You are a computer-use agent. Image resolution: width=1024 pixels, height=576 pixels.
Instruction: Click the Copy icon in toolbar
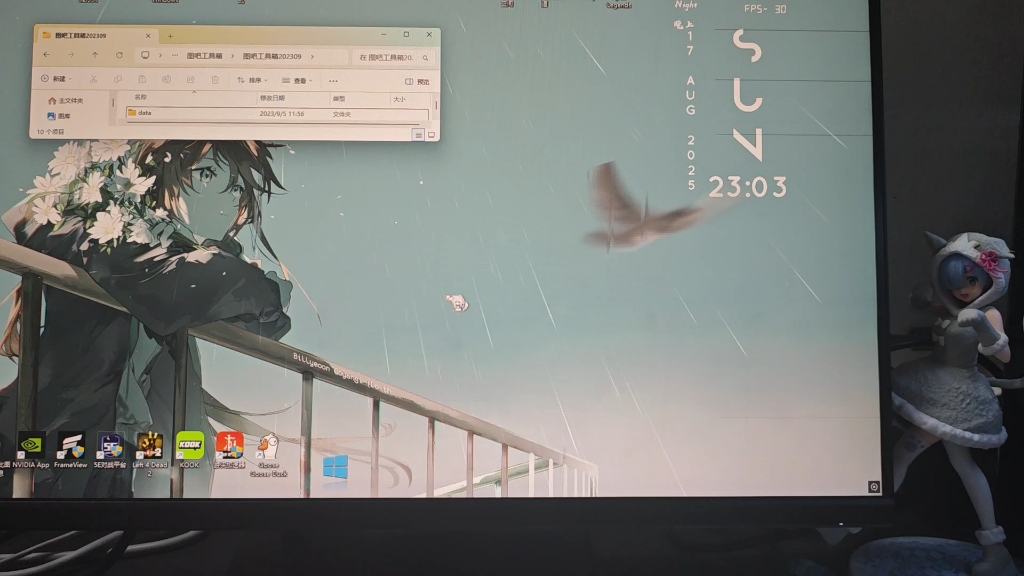(118, 79)
